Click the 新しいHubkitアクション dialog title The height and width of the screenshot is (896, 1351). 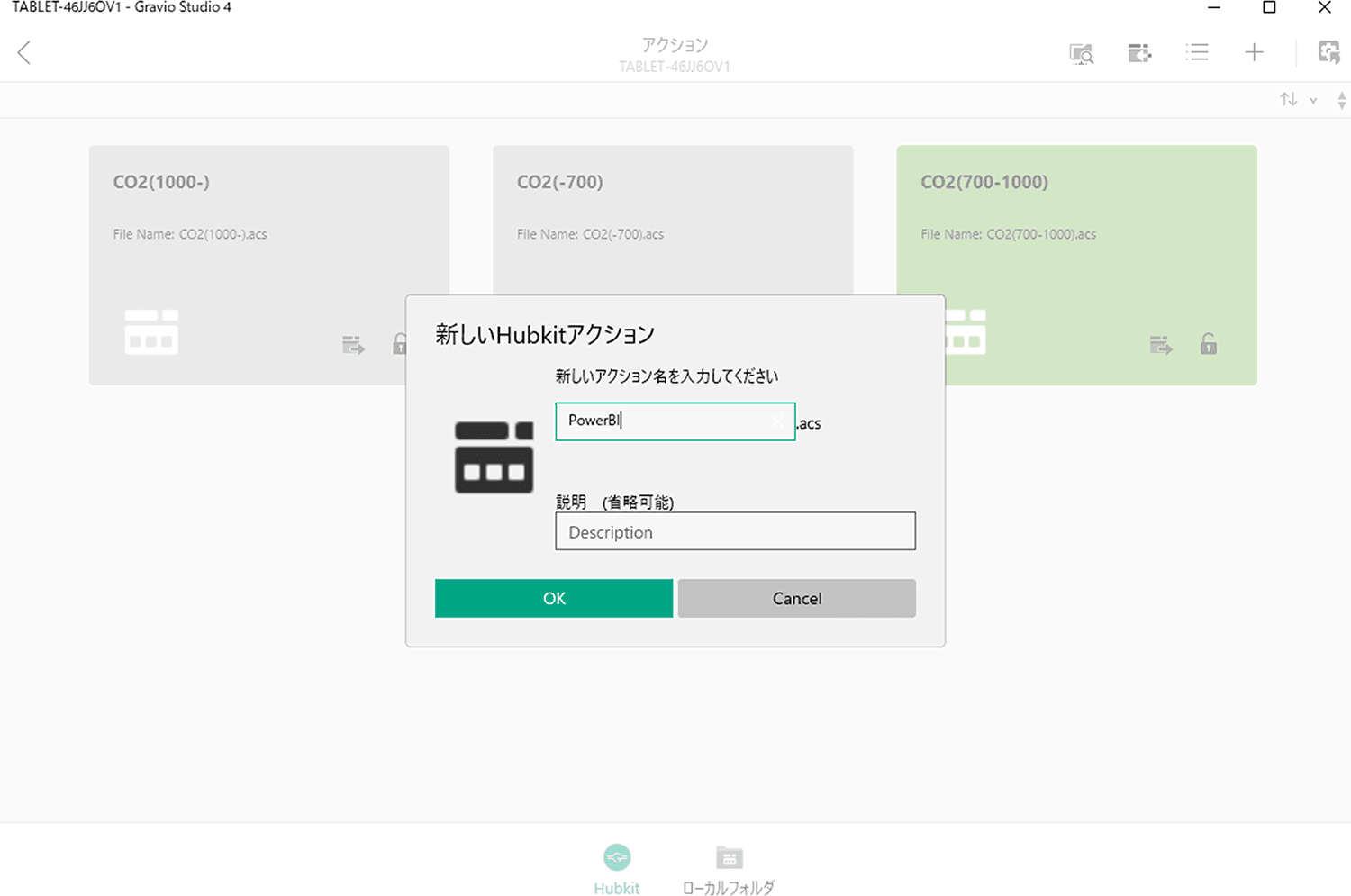coord(545,334)
